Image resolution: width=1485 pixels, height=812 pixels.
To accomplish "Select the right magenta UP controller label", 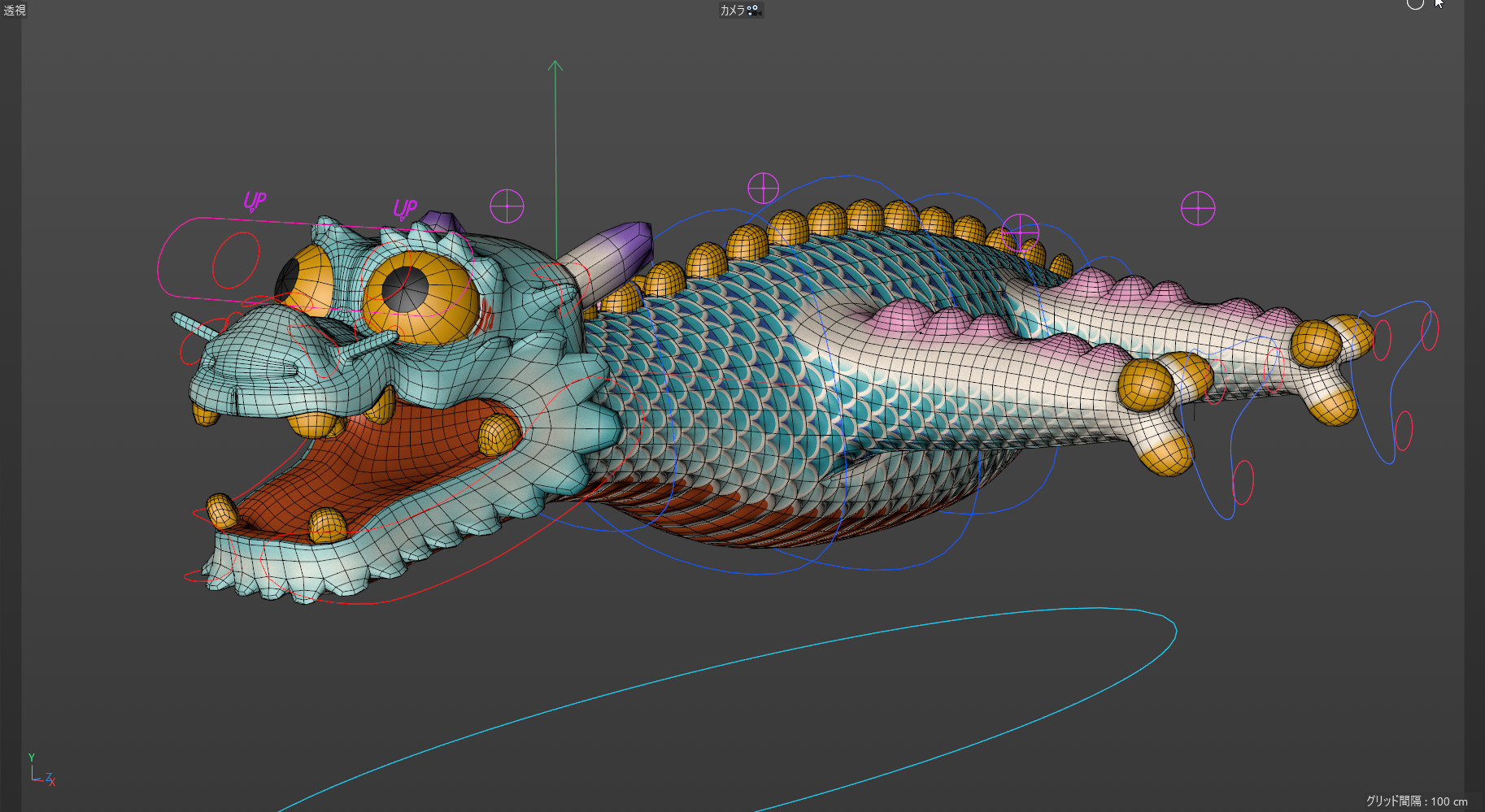I will coord(404,209).
